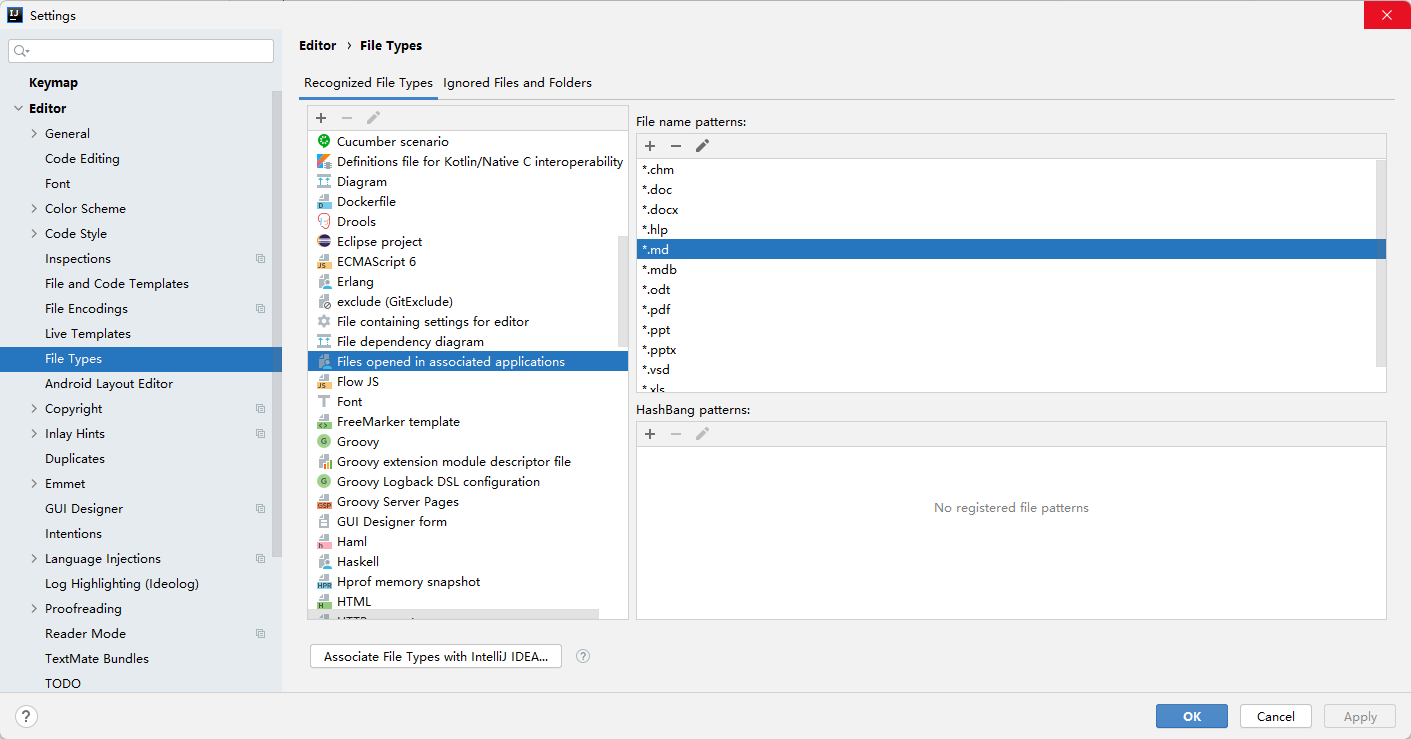Switch to Ignored Files and Folders tab
The image size is (1411, 739).
(x=517, y=83)
